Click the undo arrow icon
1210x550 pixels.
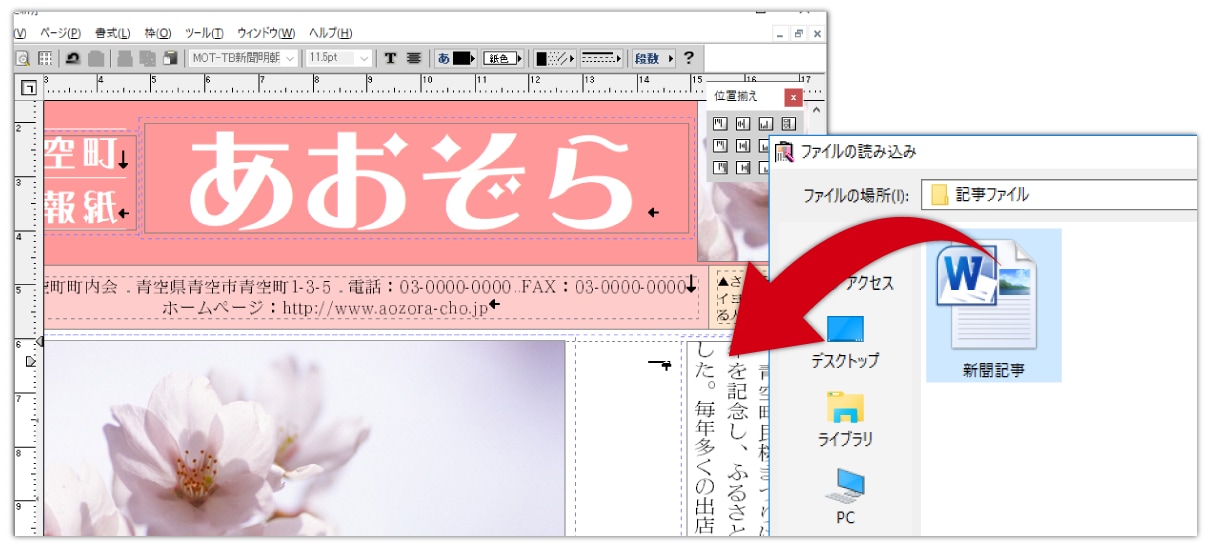click(x=74, y=58)
